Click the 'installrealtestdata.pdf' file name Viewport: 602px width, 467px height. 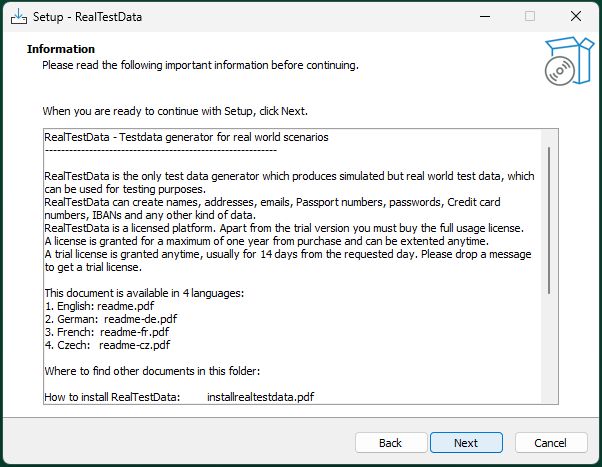tap(261, 397)
